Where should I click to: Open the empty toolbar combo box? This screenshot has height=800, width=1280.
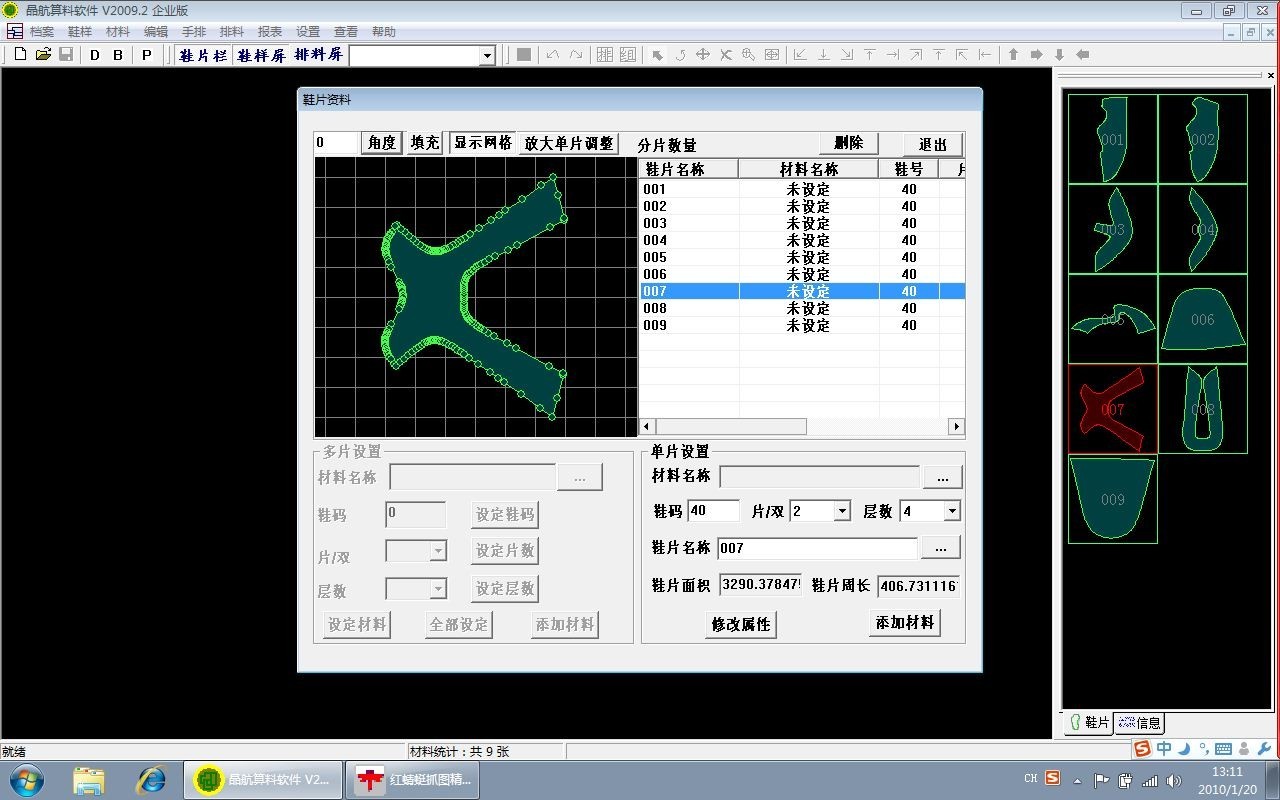tap(487, 56)
